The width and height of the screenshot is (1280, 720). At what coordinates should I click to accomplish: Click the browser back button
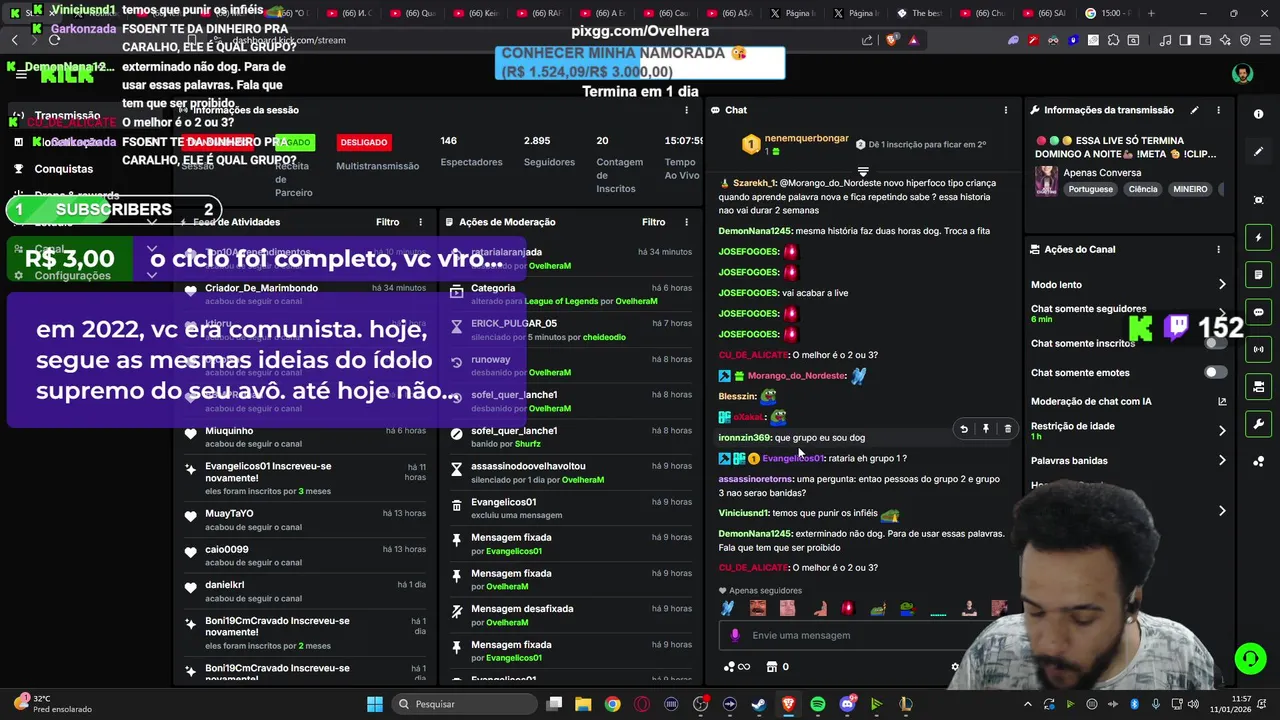pyautogui.click(x=15, y=40)
